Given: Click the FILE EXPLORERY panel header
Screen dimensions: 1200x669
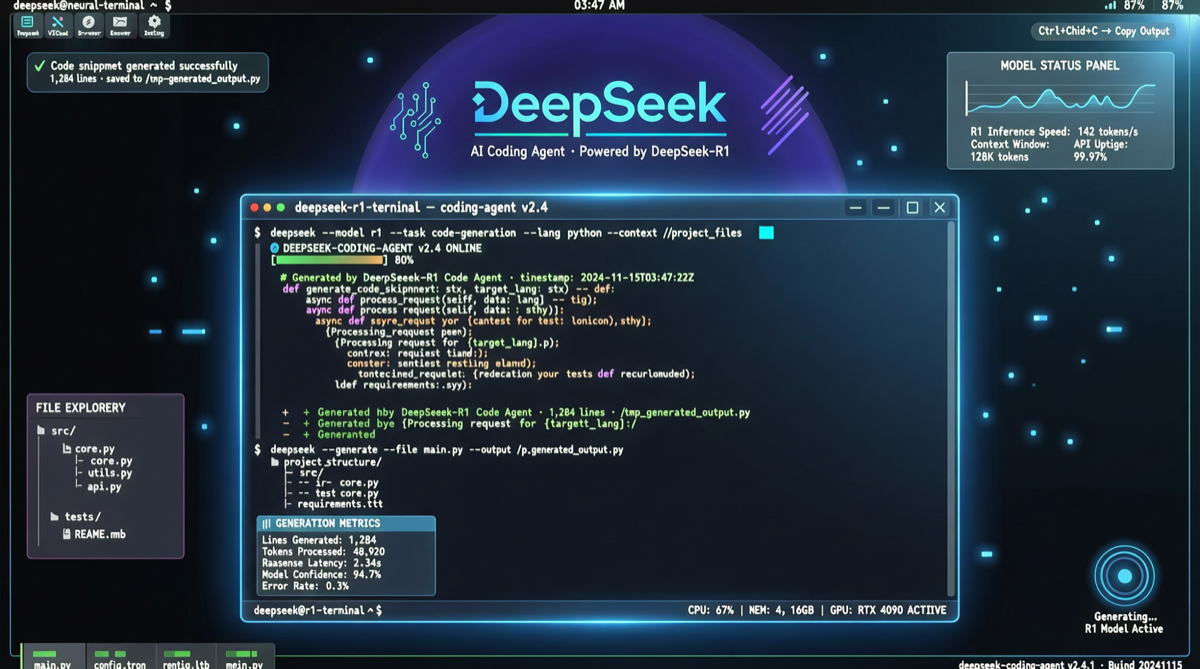Looking at the screenshot, I should (x=81, y=408).
